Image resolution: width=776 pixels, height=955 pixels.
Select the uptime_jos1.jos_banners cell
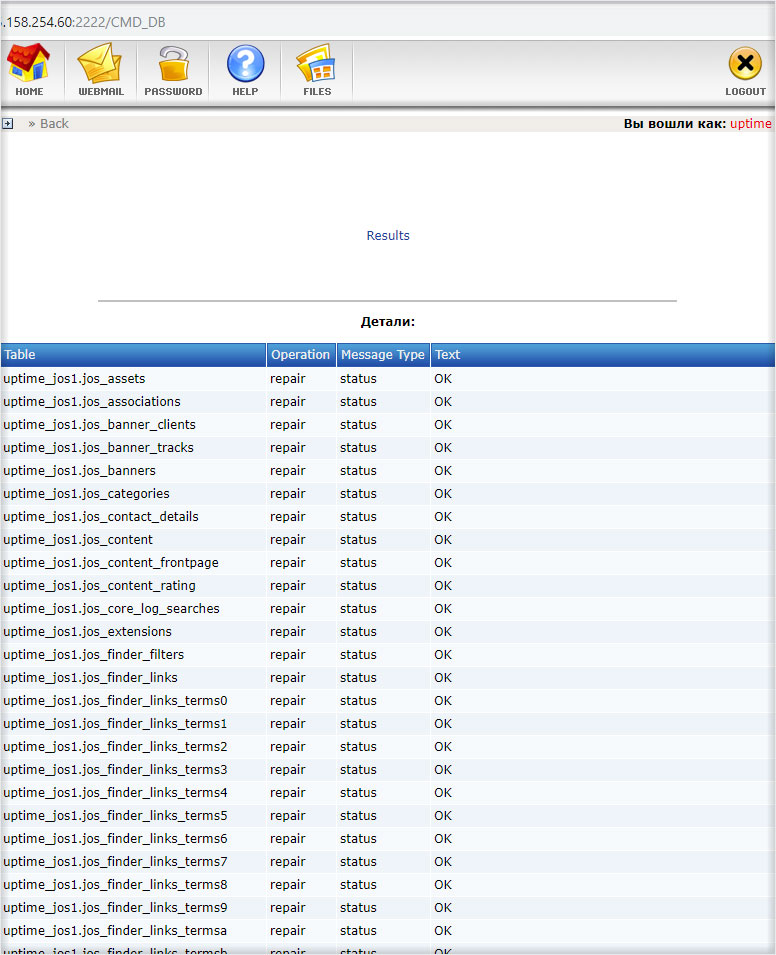point(133,471)
